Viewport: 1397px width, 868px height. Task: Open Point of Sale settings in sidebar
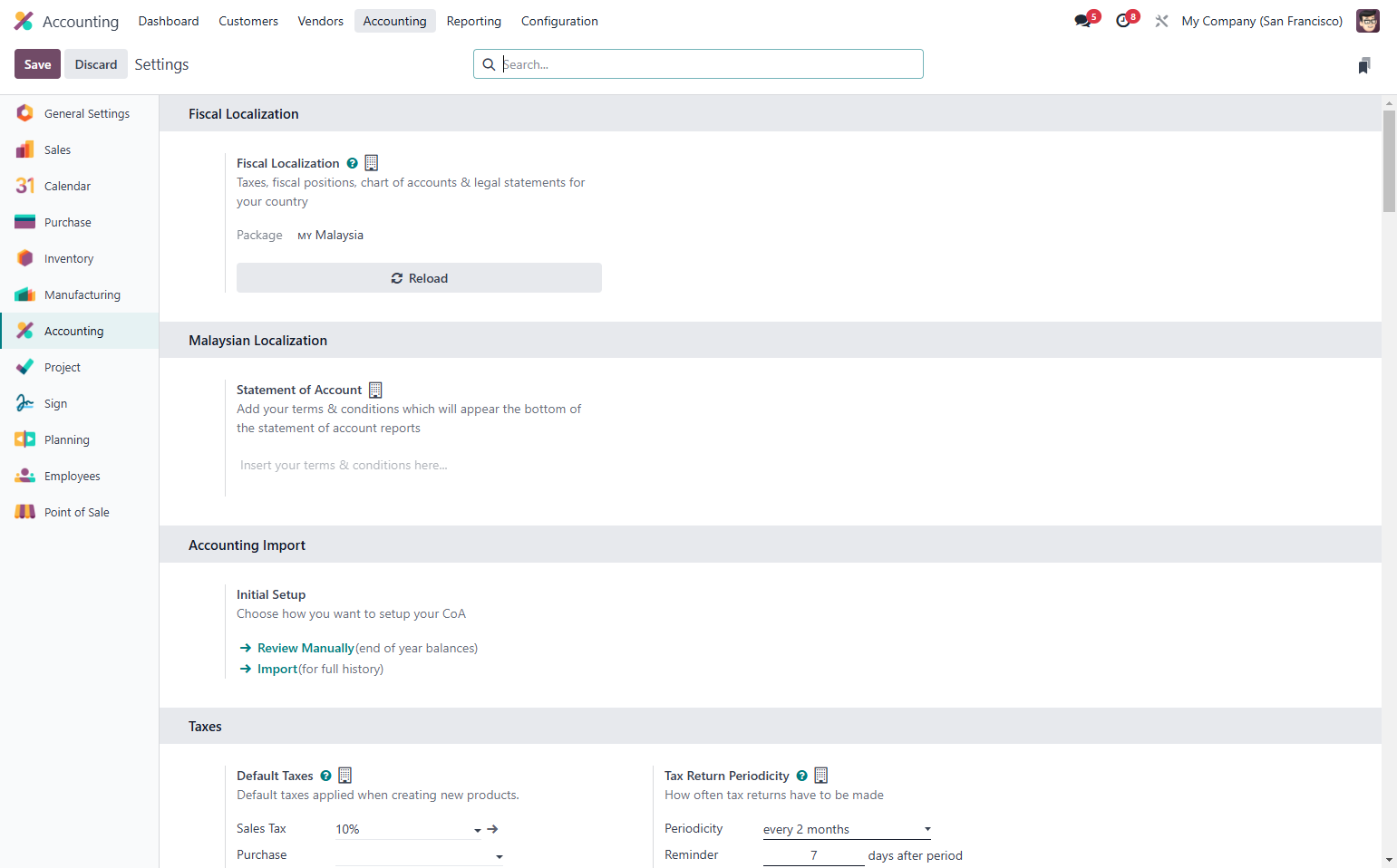pos(80,512)
